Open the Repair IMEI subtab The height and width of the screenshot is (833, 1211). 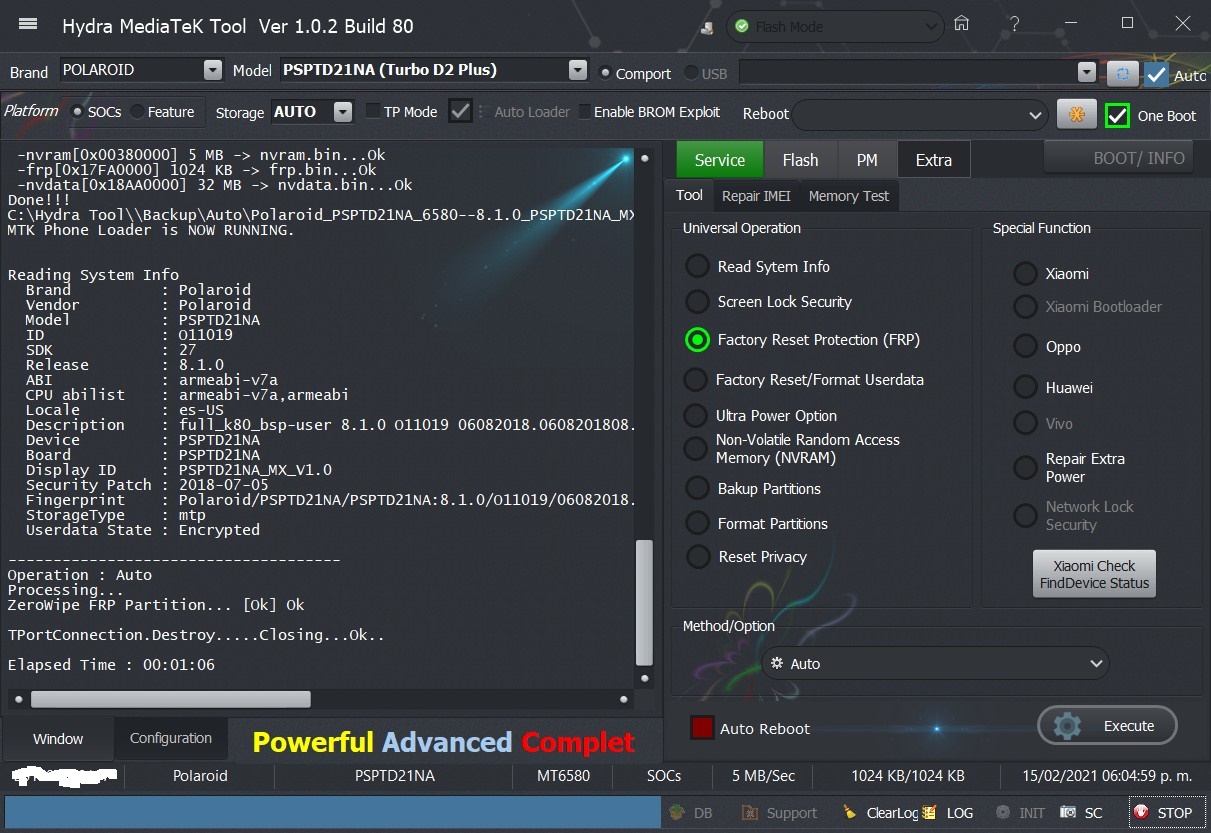(x=756, y=196)
